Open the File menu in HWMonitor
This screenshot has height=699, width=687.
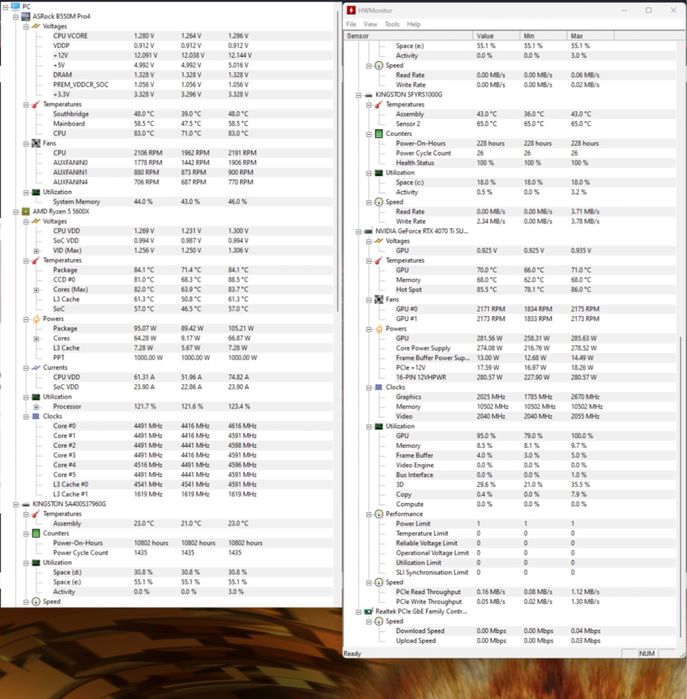(351, 24)
